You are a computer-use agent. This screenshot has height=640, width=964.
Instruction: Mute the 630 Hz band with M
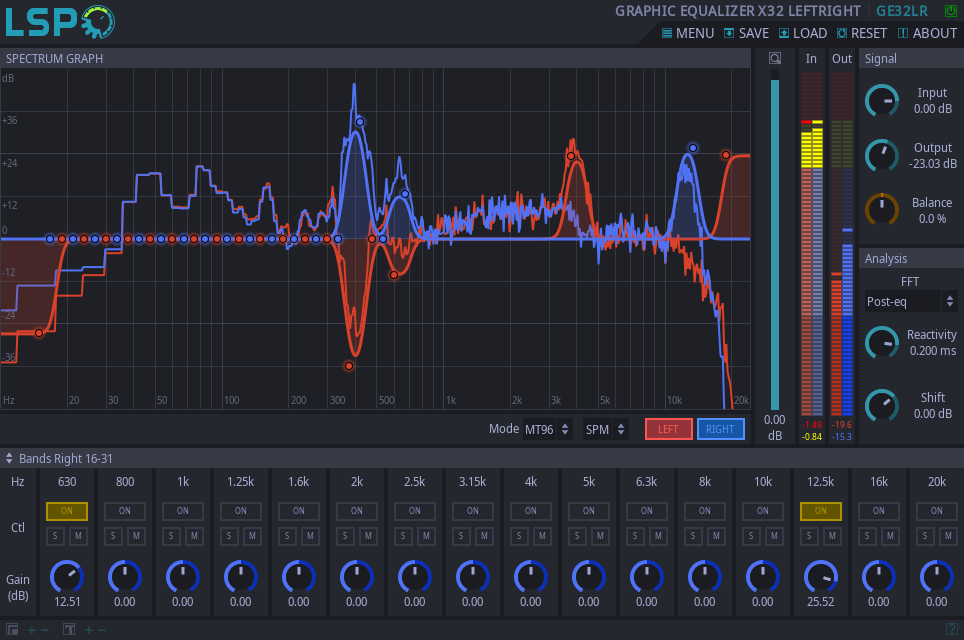(x=78, y=536)
